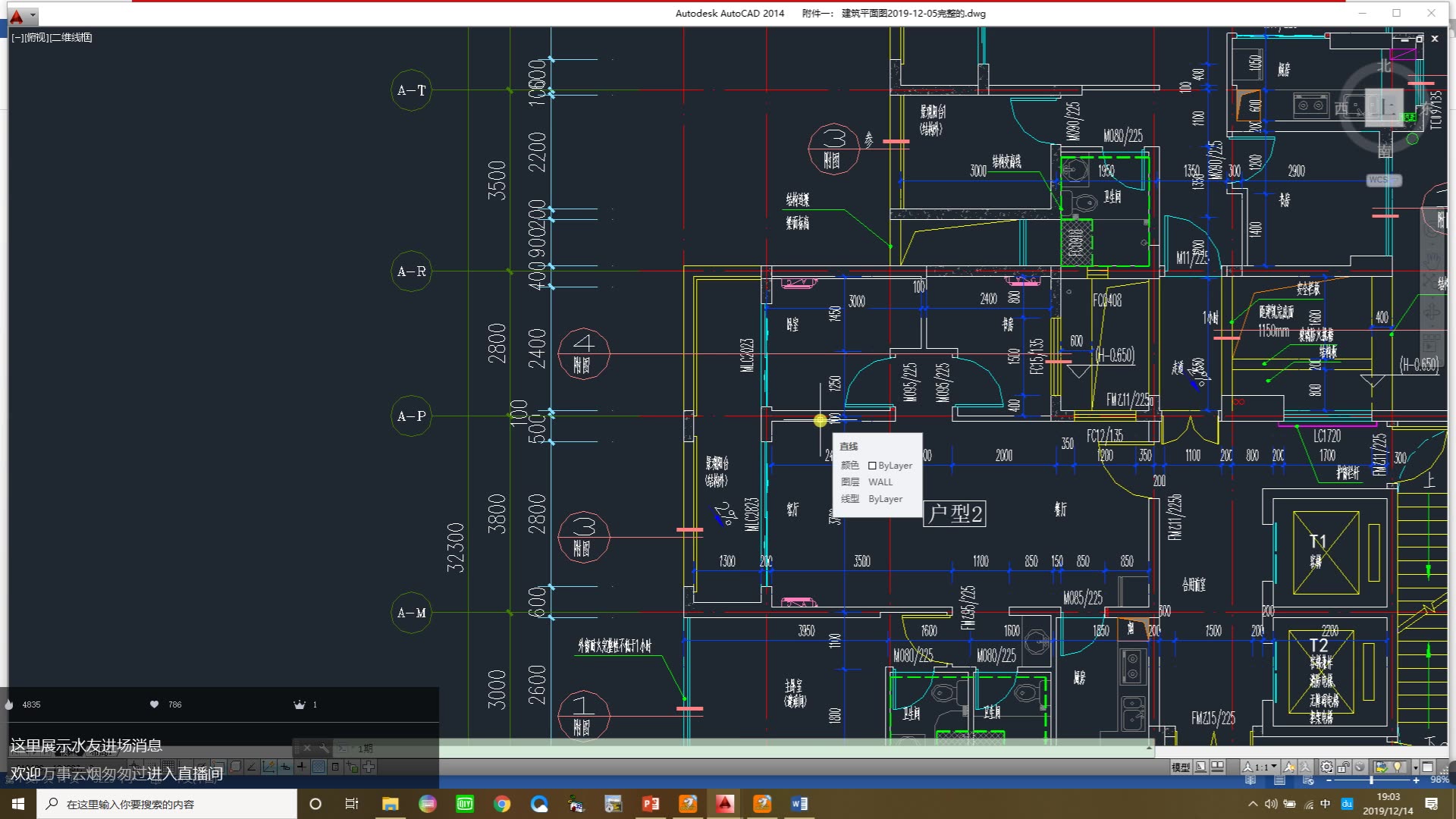Toggle Grid Display in status bar
Viewport: 1456px width, 819px height.
click(x=168, y=767)
